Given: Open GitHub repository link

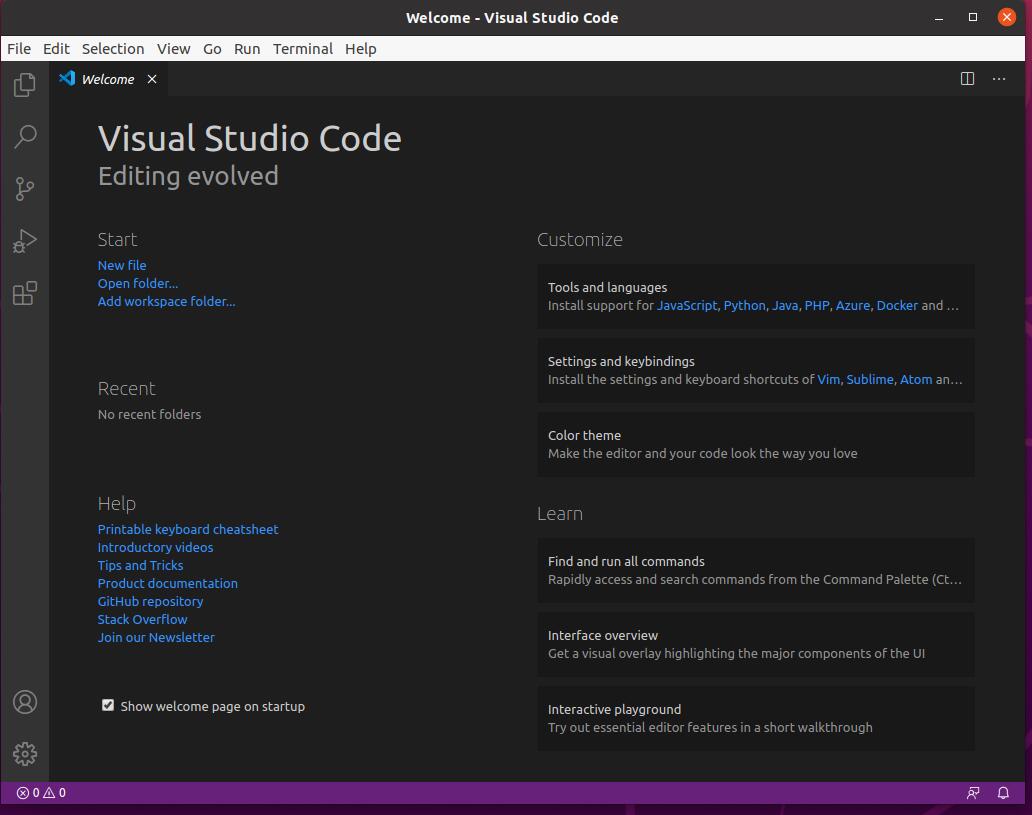Looking at the screenshot, I should [150, 601].
